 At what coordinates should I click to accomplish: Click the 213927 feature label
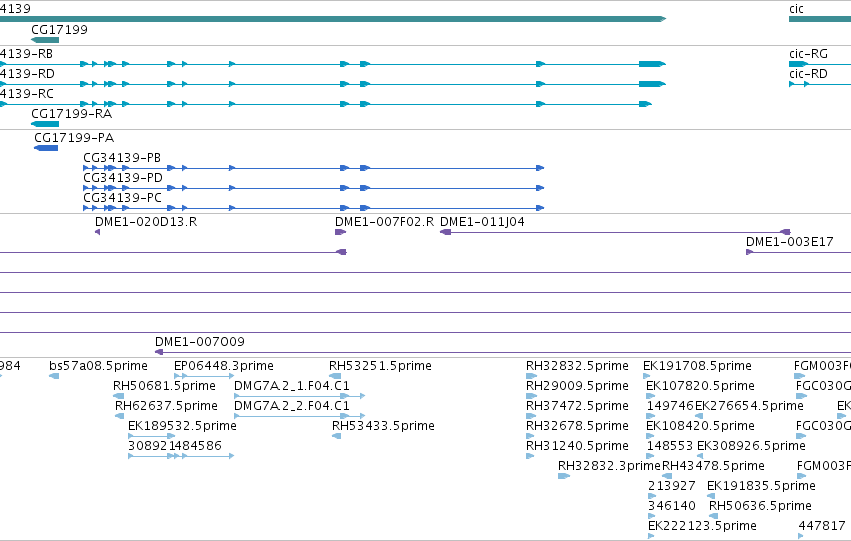click(x=671, y=485)
